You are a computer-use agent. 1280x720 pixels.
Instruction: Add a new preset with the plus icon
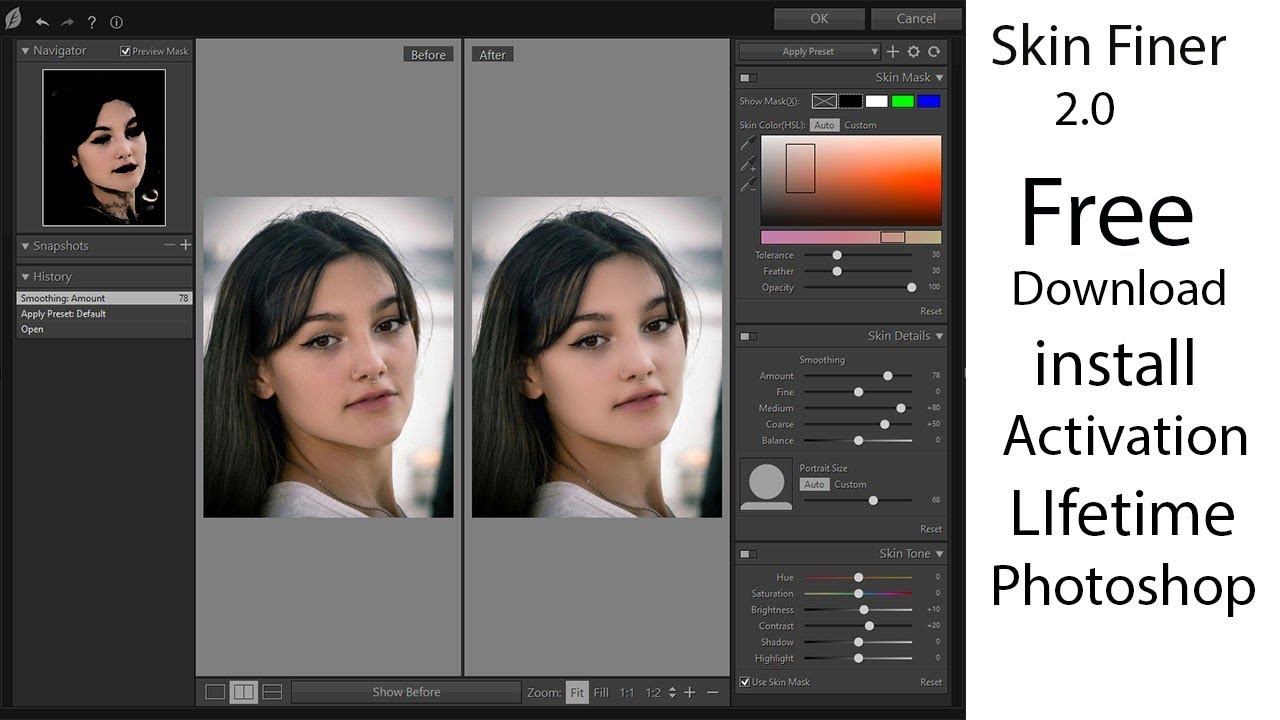coord(893,51)
